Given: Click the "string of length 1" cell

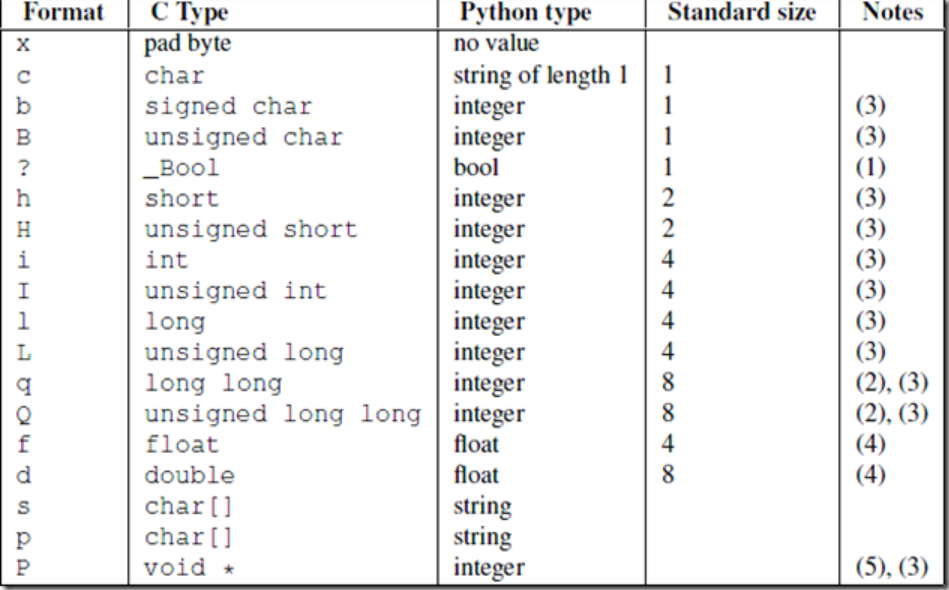Looking at the screenshot, I should tap(542, 75).
